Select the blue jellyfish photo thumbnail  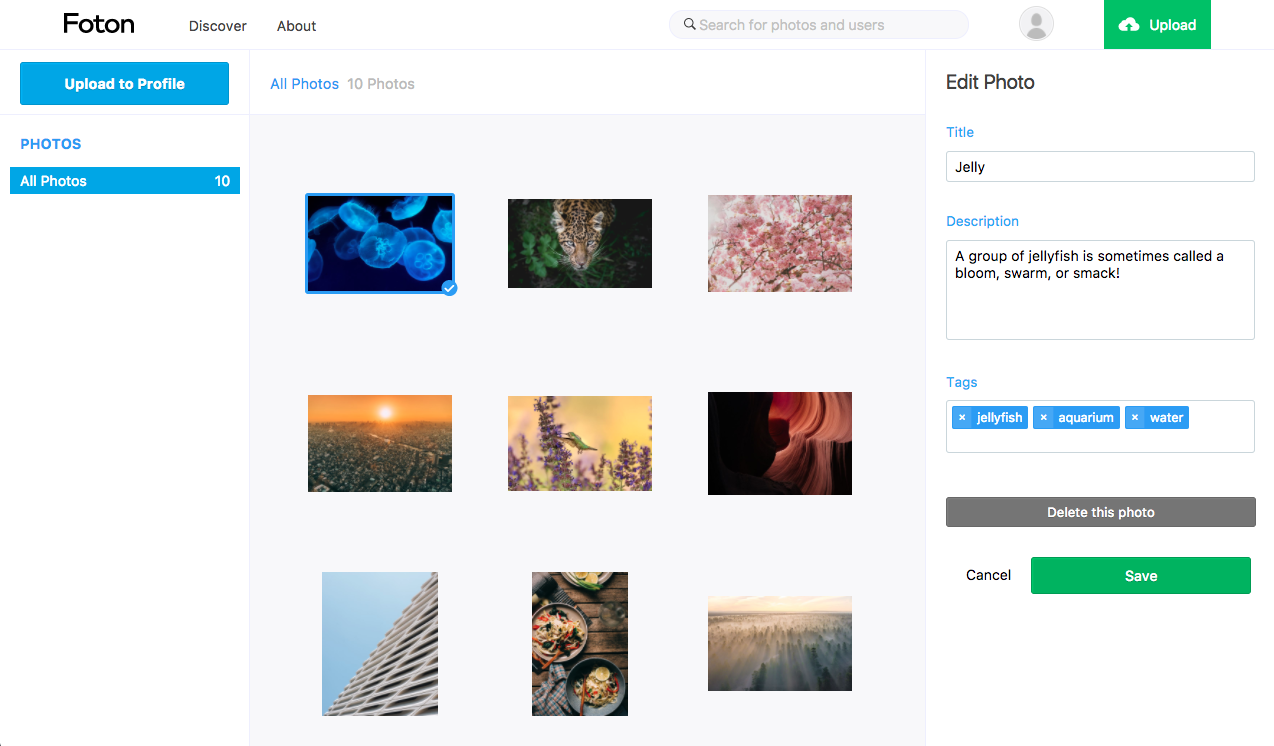380,243
